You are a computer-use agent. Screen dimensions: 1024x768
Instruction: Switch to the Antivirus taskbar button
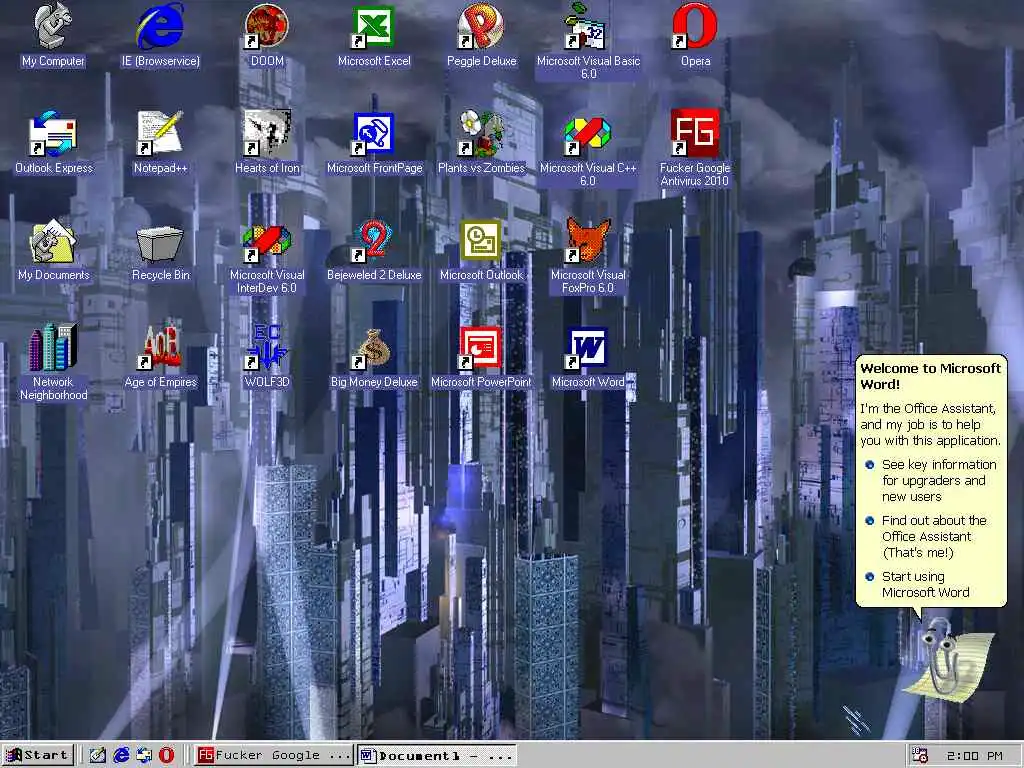(x=273, y=756)
